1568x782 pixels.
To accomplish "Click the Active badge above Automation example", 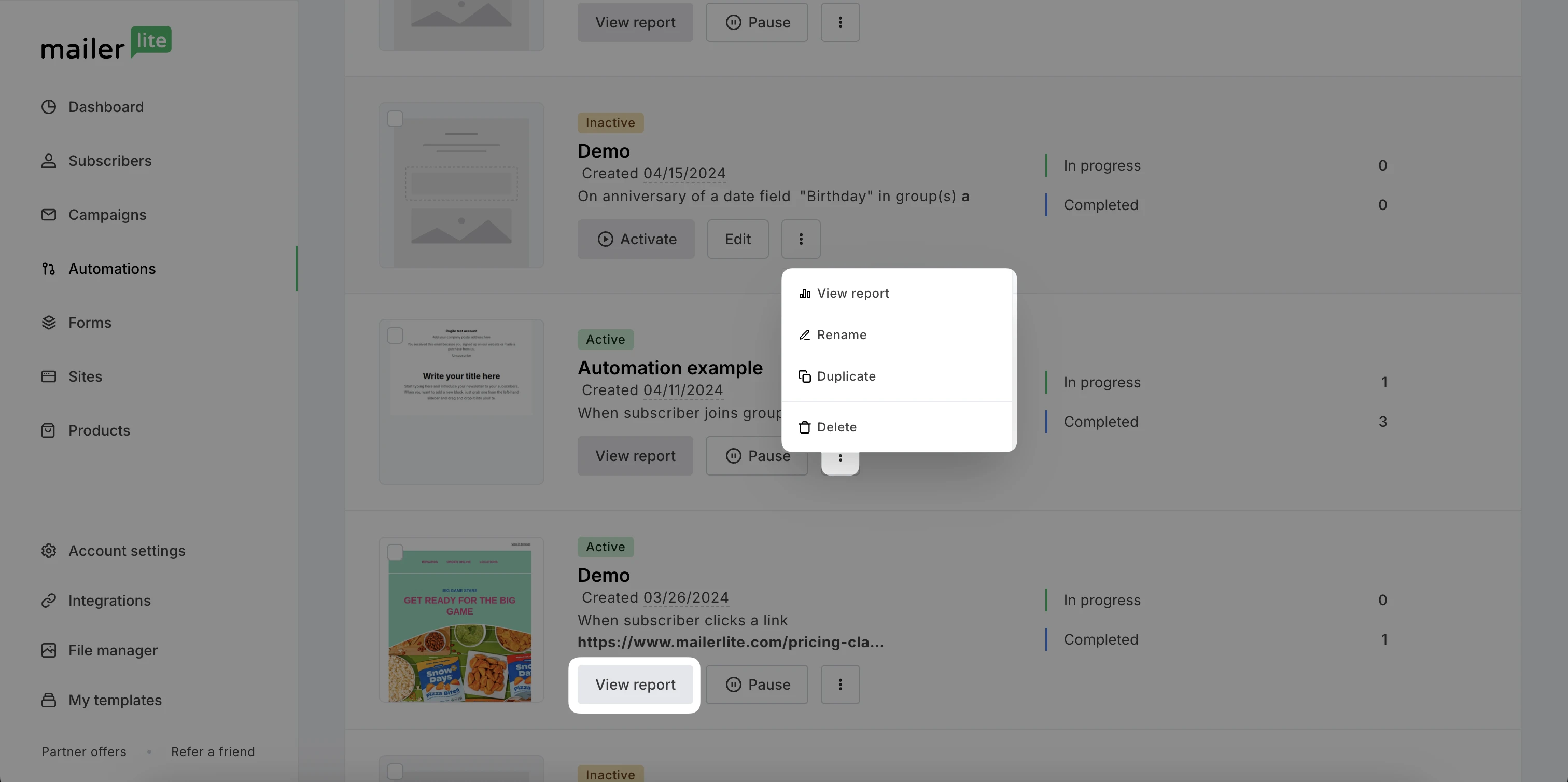I will 606,340.
